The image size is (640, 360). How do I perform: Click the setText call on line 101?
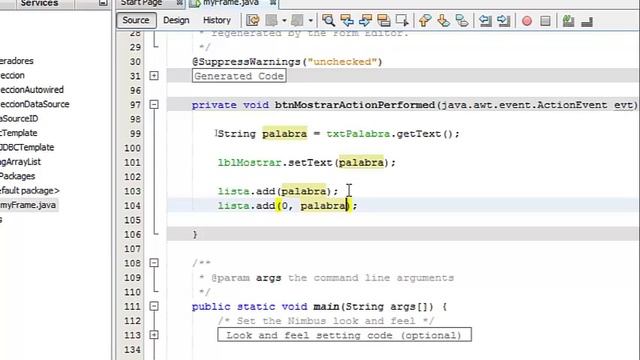tap(311, 162)
